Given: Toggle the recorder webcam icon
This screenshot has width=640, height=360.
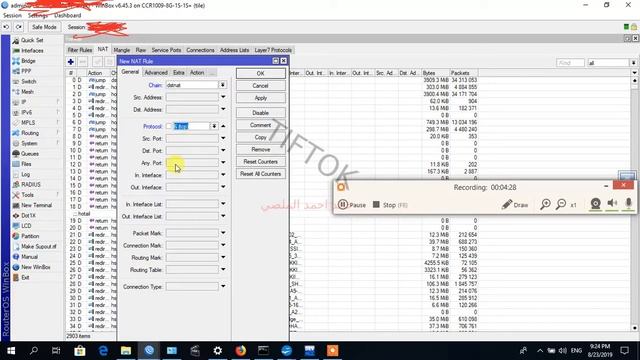Looking at the screenshot, I should (x=596, y=203).
